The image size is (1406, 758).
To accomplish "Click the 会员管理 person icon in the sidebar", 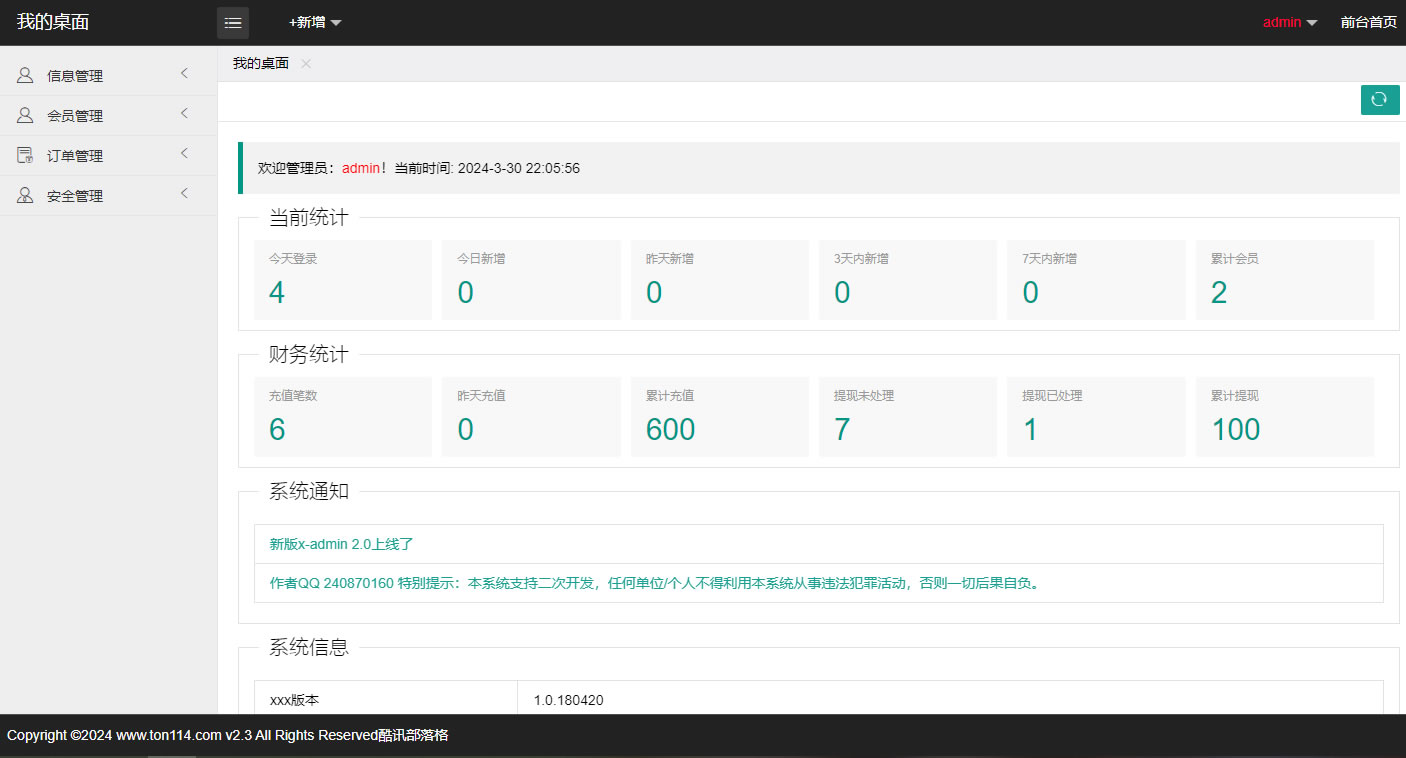I will pyautogui.click(x=25, y=115).
